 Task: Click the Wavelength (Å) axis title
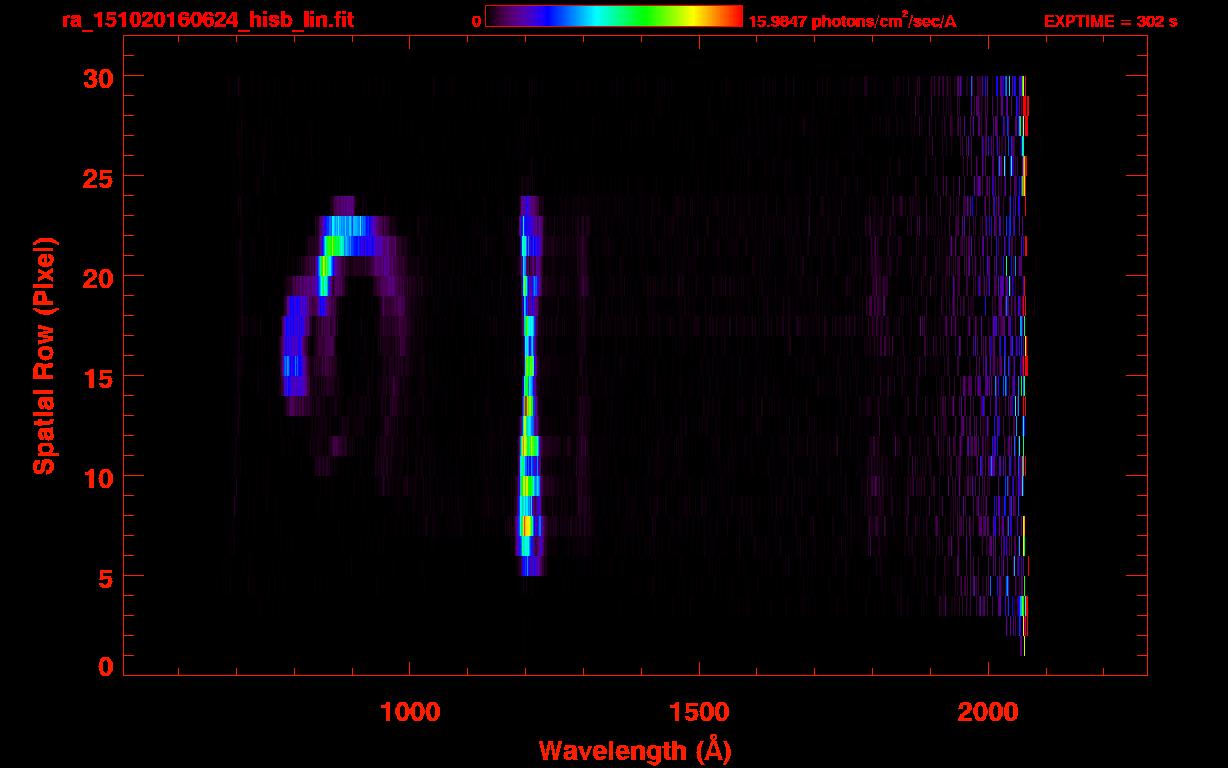coord(635,750)
